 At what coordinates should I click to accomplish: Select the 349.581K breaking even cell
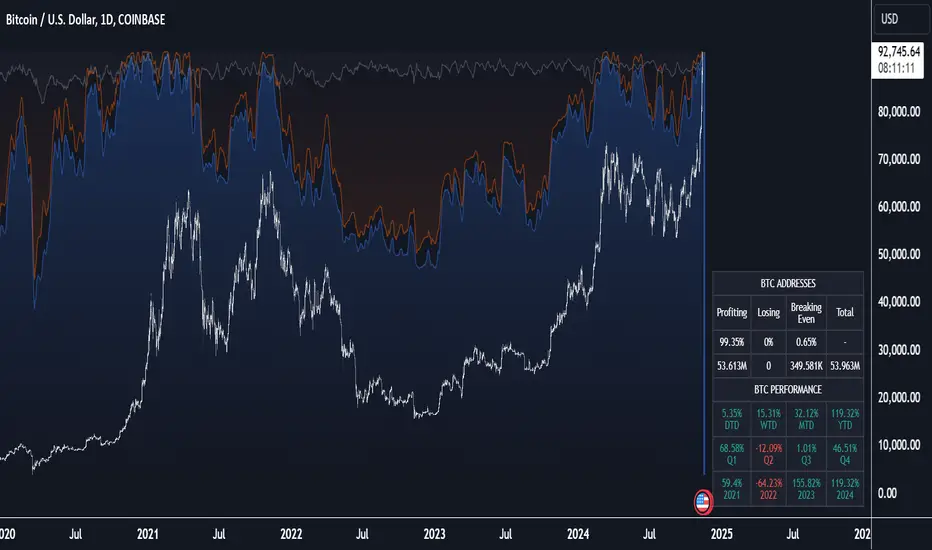[x=806, y=366]
